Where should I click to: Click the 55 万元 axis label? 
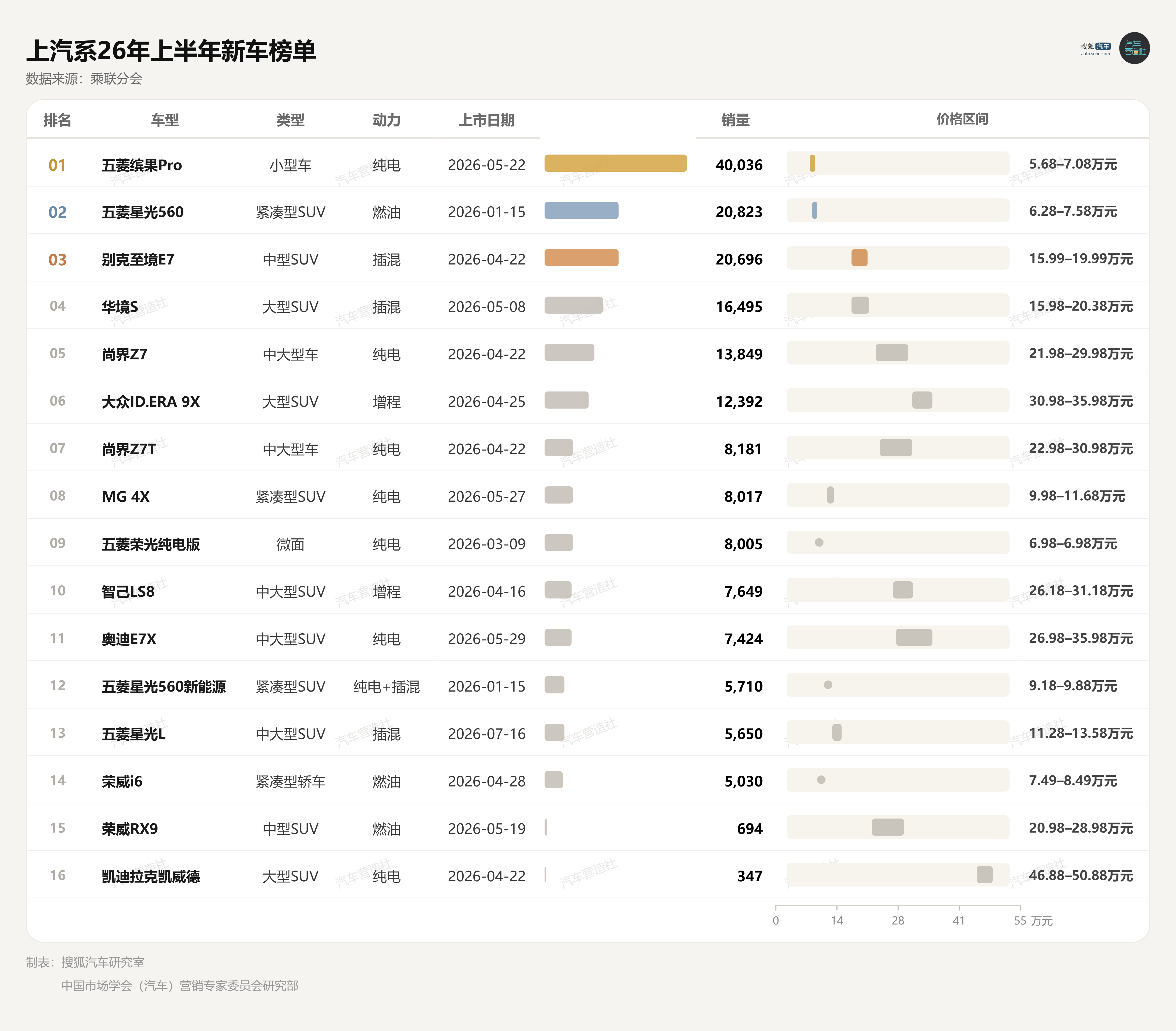1033,921
